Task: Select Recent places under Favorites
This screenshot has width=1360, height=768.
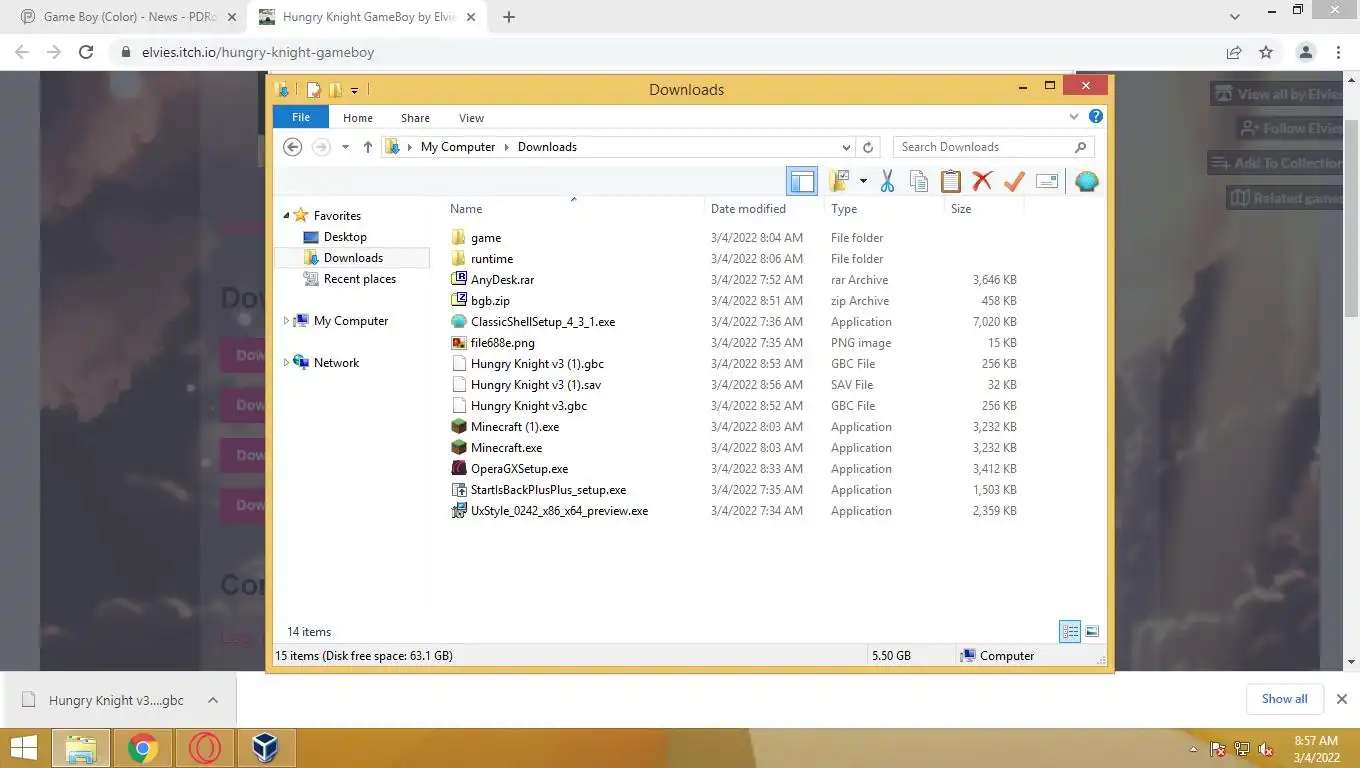Action: [360, 279]
